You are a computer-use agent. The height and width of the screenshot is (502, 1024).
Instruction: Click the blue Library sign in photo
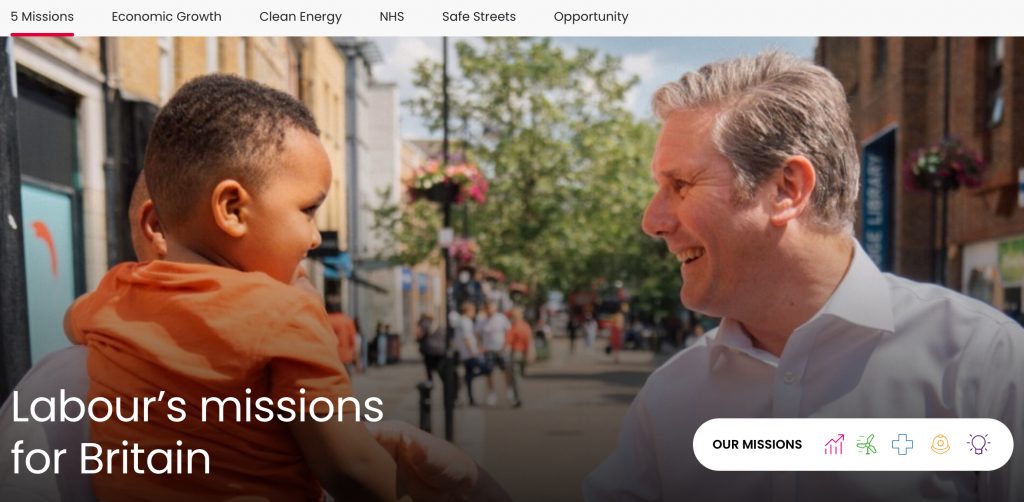877,199
